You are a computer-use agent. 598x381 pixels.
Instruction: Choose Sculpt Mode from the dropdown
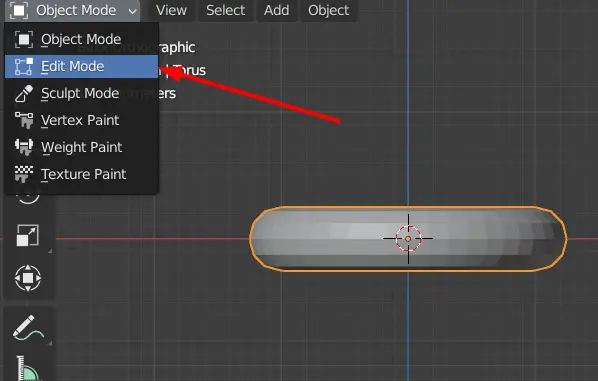tap(81, 93)
